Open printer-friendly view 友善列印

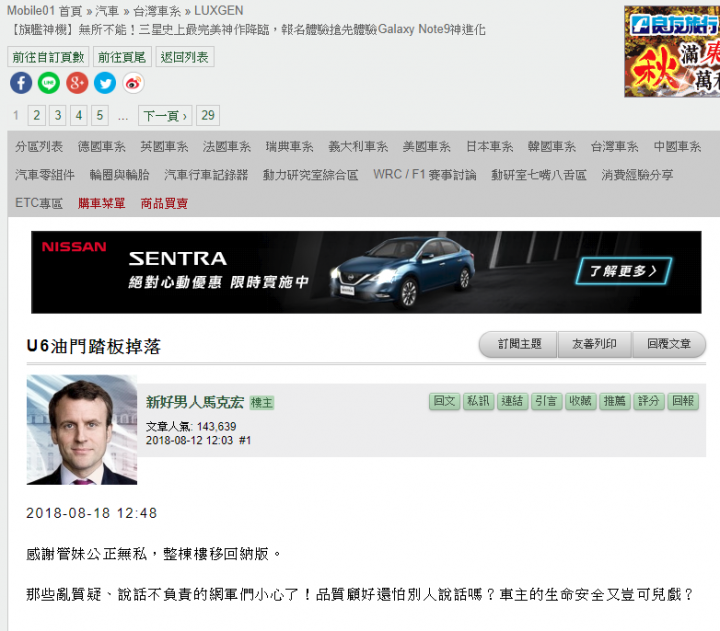click(x=594, y=344)
